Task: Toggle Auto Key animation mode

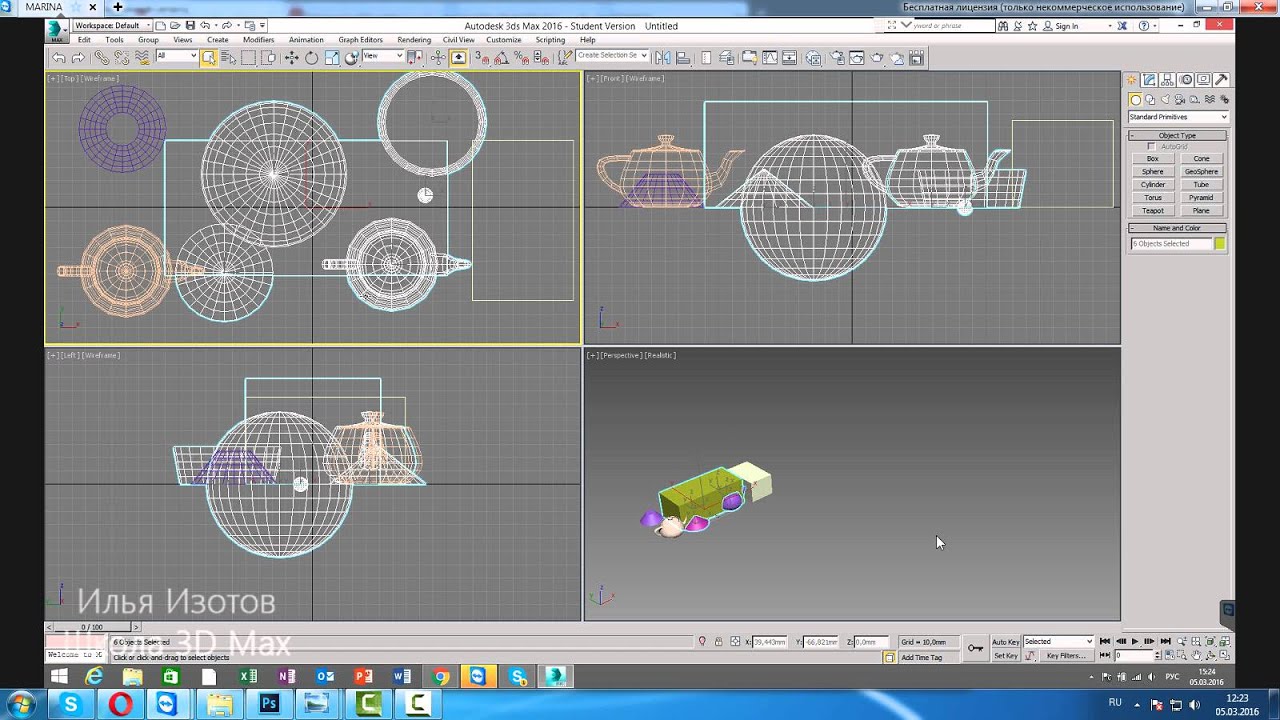Action: [x=1006, y=641]
